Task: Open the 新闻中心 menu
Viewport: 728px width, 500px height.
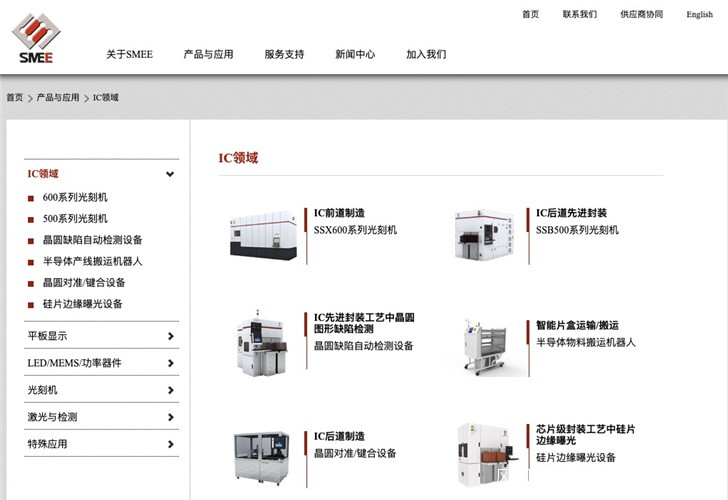Action: (x=355, y=54)
